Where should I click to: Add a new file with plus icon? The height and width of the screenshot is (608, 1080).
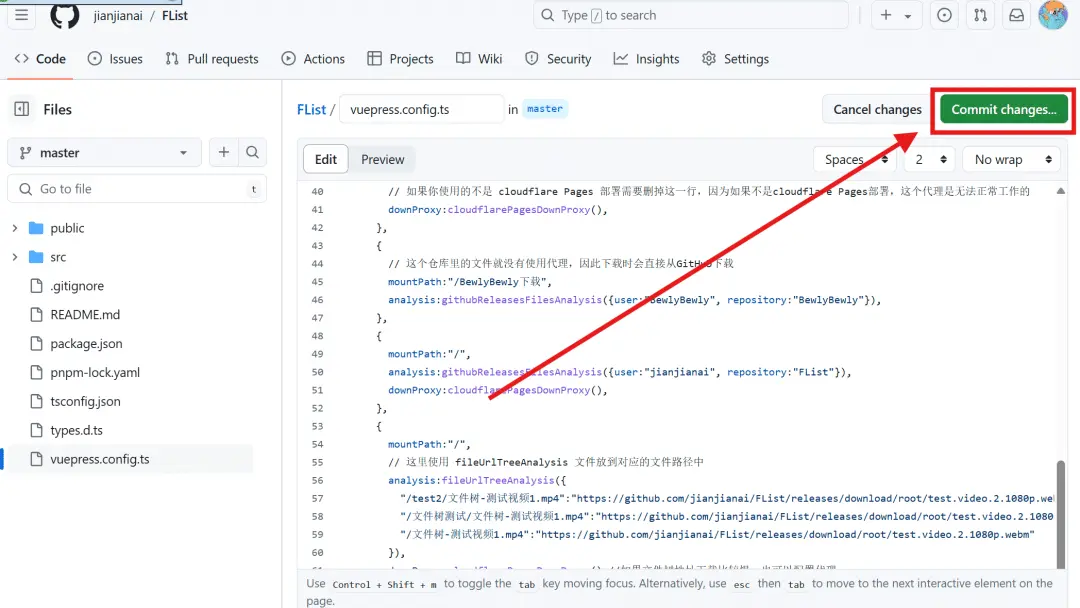point(224,152)
